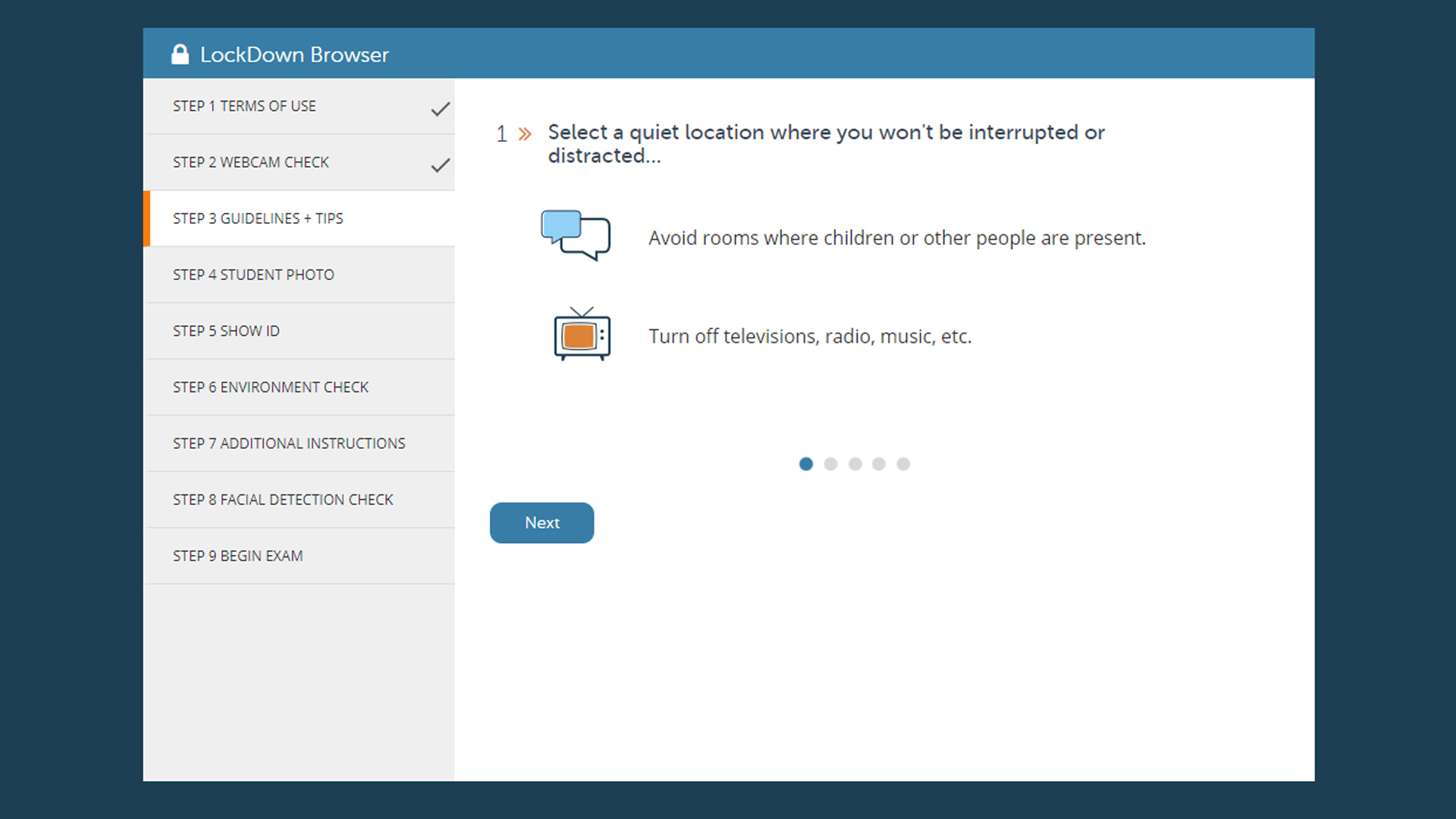Click the Step 3 Guidelines + Tips tab
Viewport: 1456px width, 819px height.
point(297,218)
